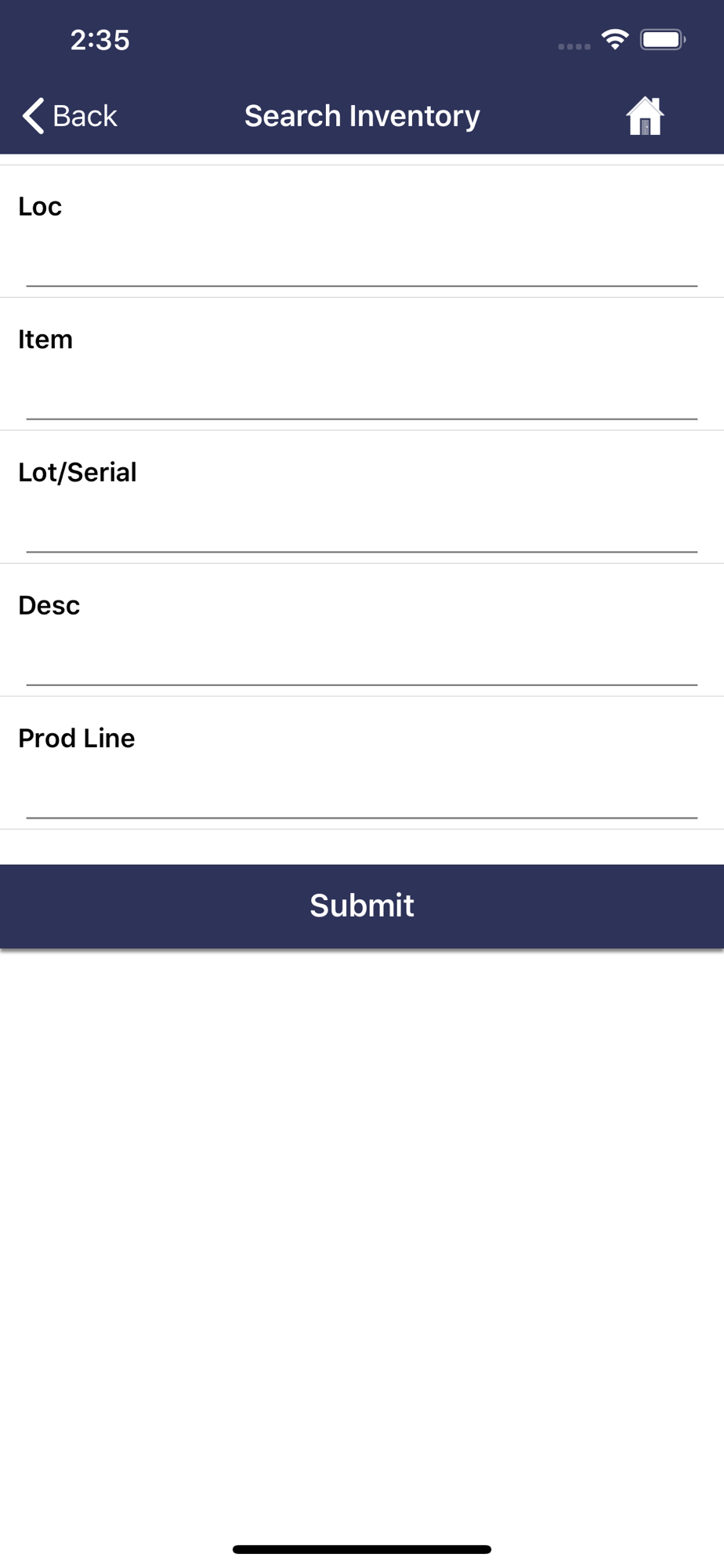Focus the Item input field

362,396
